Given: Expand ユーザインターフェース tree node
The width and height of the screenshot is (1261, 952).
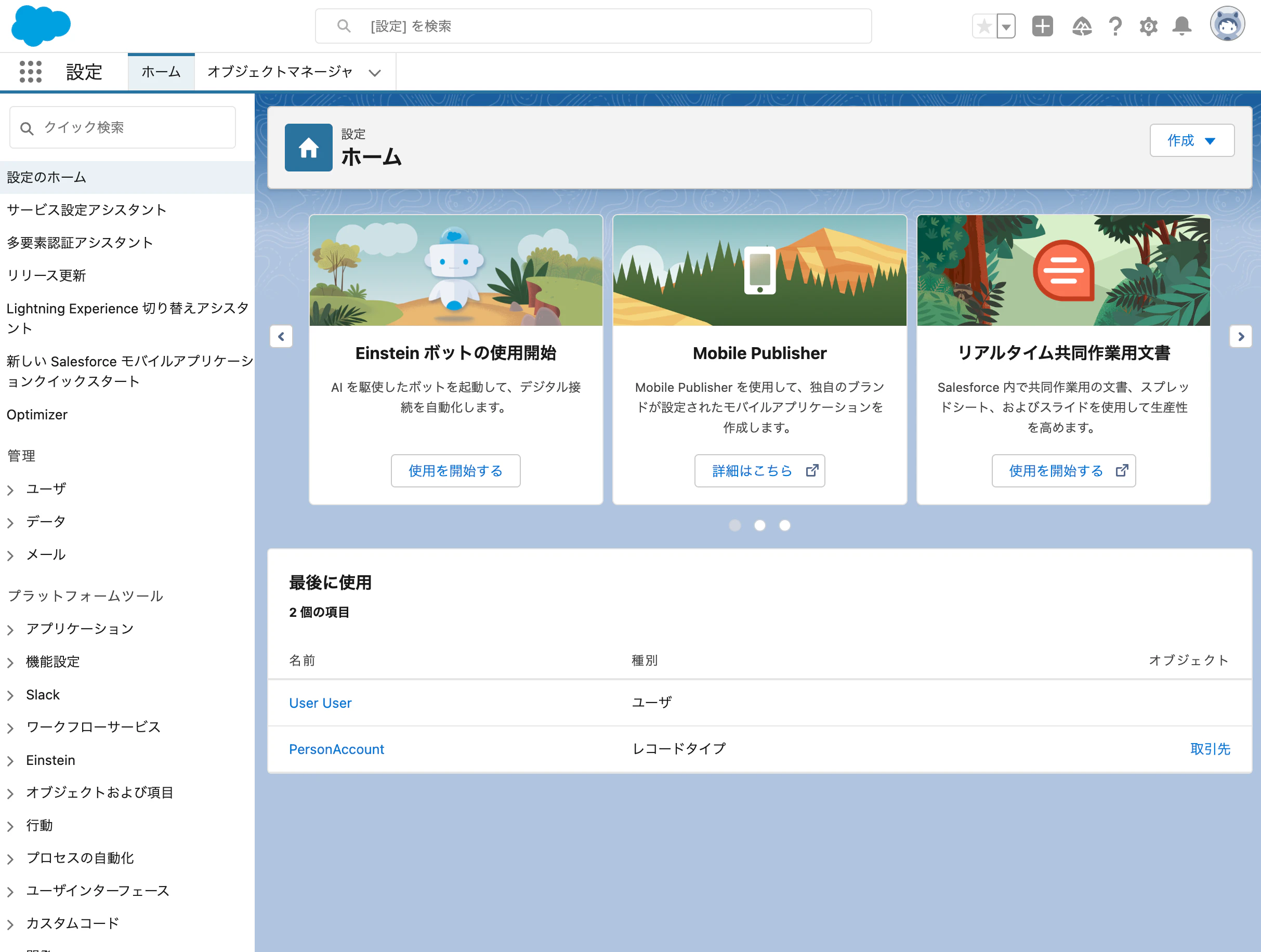Looking at the screenshot, I should (10, 892).
